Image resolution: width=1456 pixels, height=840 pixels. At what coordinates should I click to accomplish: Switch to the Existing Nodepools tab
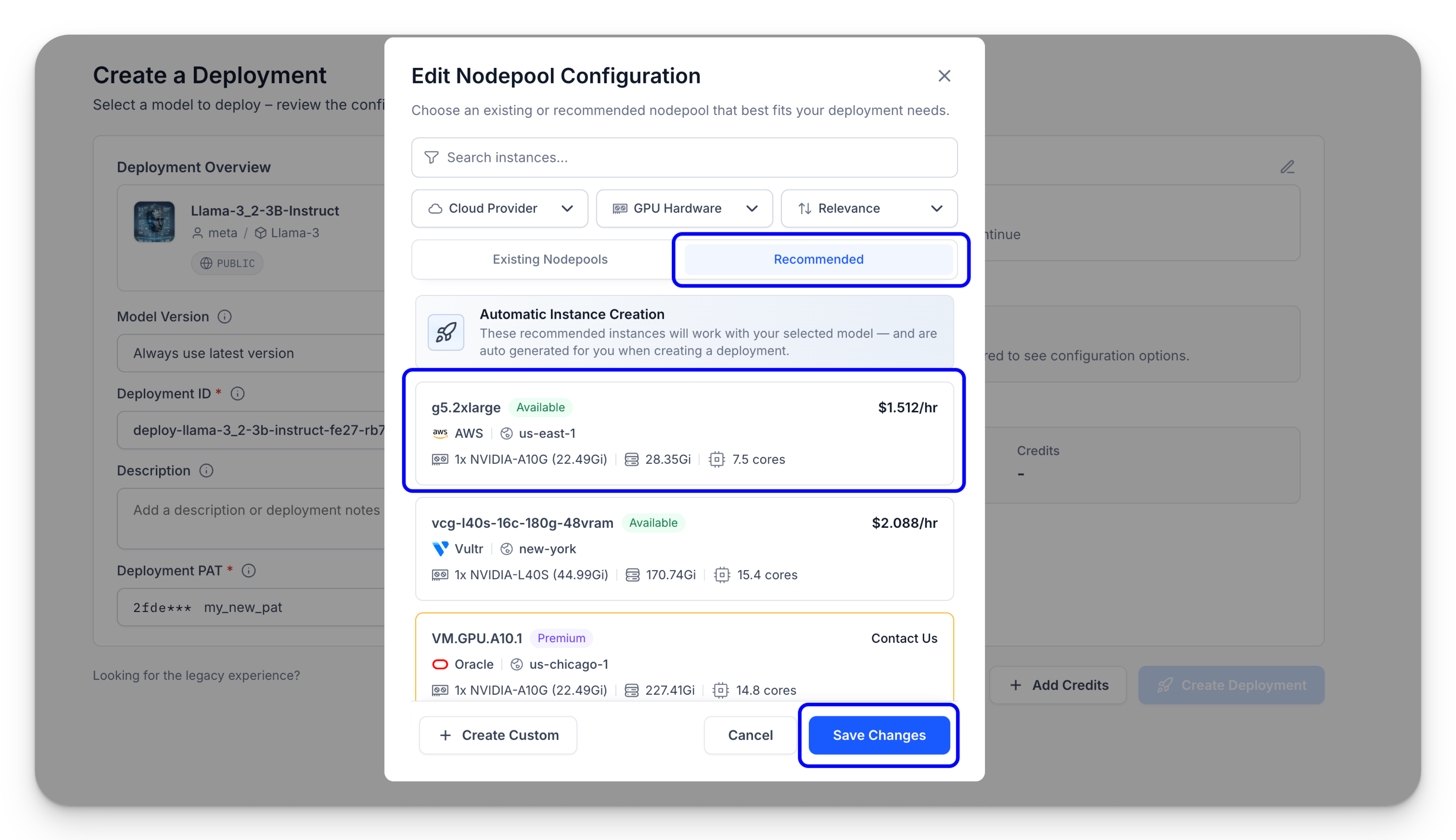pyautogui.click(x=549, y=260)
